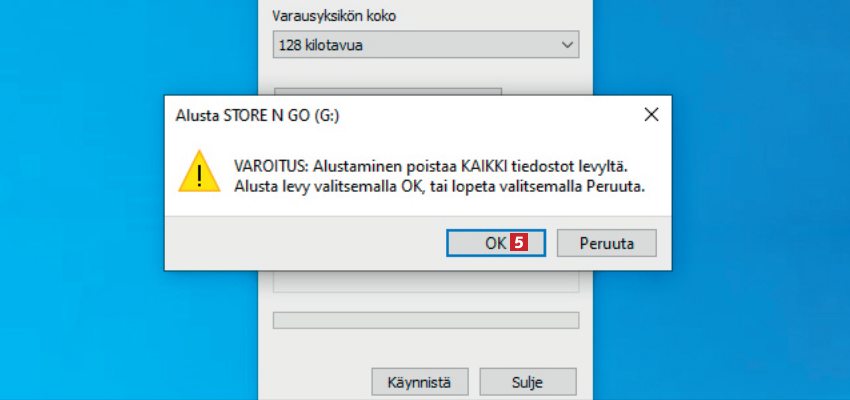Image resolution: width=850 pixels, height=400 pixels.
Task: Click the Alusta STORE N GO (G:) title bar
Action: point(401,115)
